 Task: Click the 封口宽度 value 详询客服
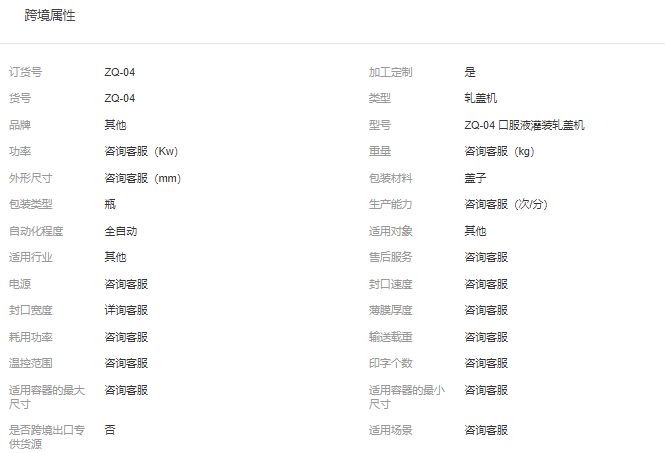pyautogui.click(x=126, y=310)
